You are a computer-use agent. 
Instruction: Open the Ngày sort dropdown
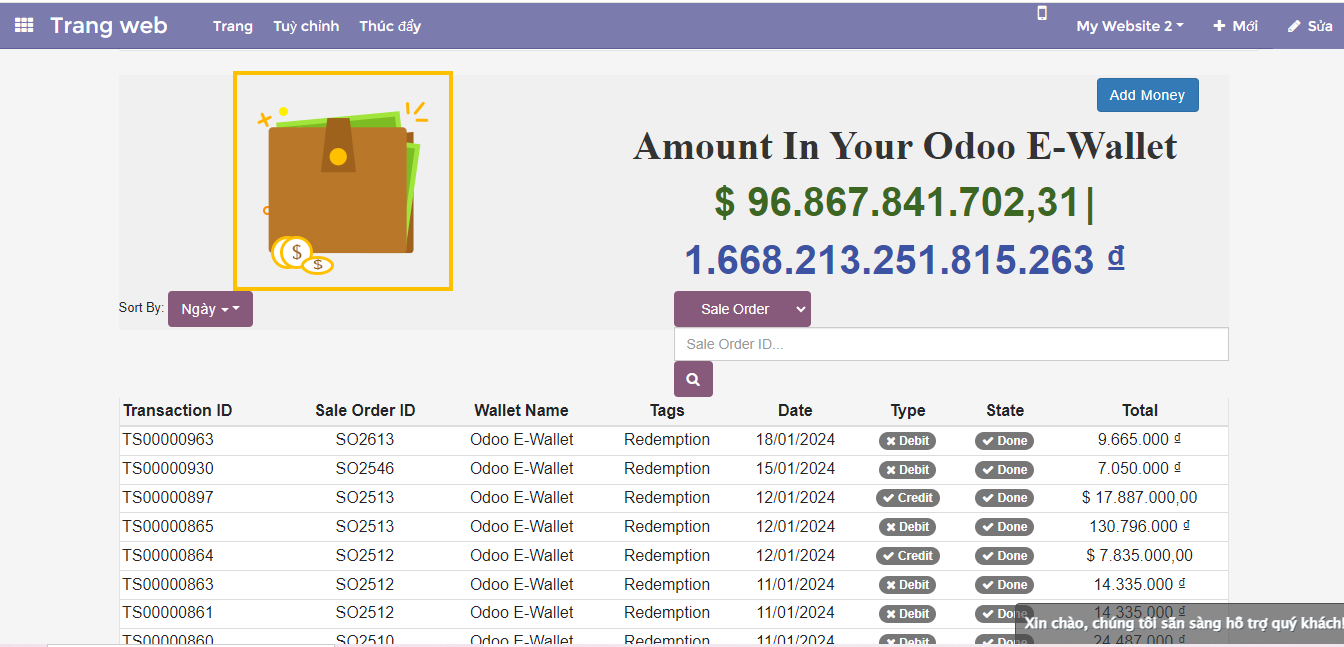coord(210,309)
